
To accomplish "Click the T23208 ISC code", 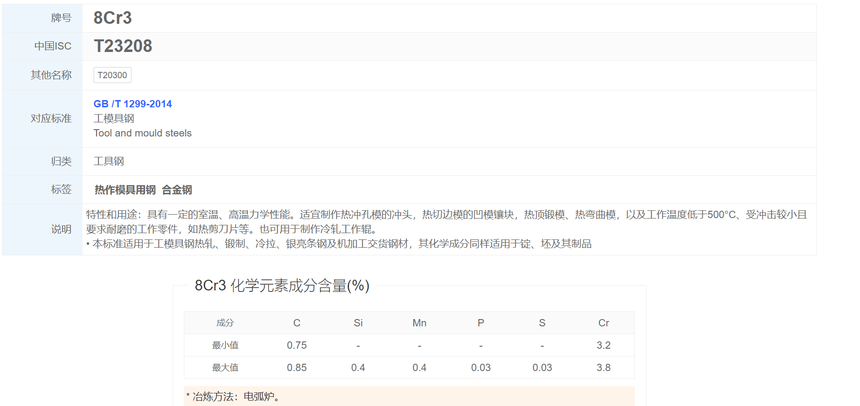I will click(123, 46).
